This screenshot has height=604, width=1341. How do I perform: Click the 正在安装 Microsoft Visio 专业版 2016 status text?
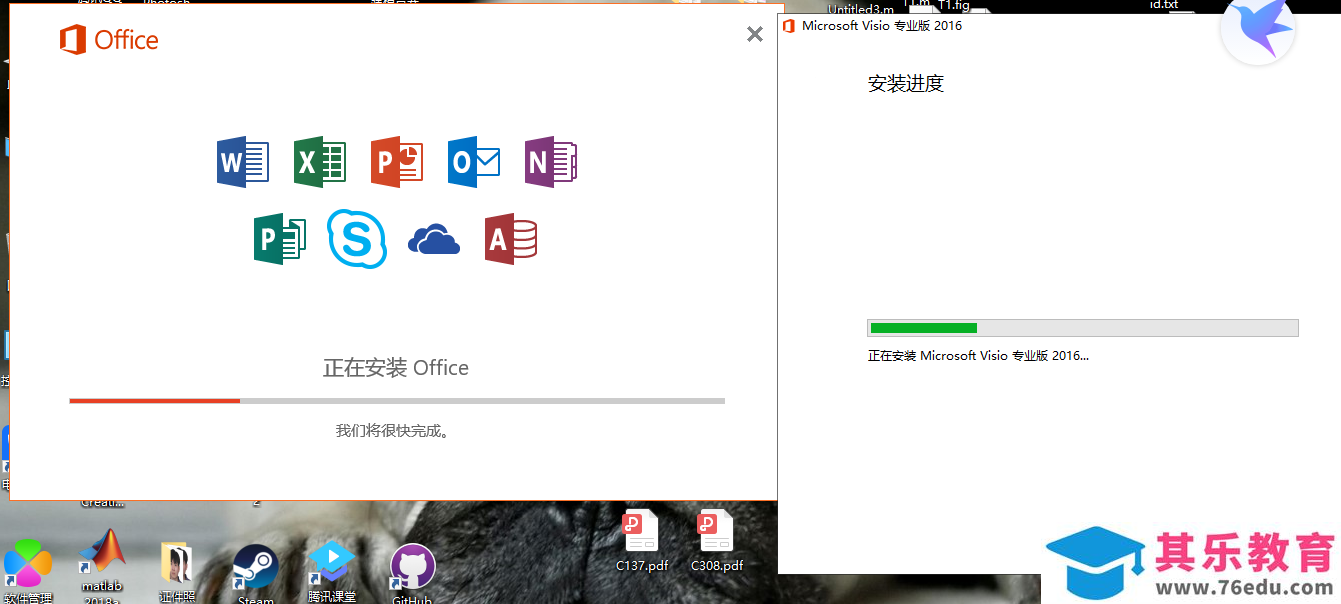(x=978, y=356)
